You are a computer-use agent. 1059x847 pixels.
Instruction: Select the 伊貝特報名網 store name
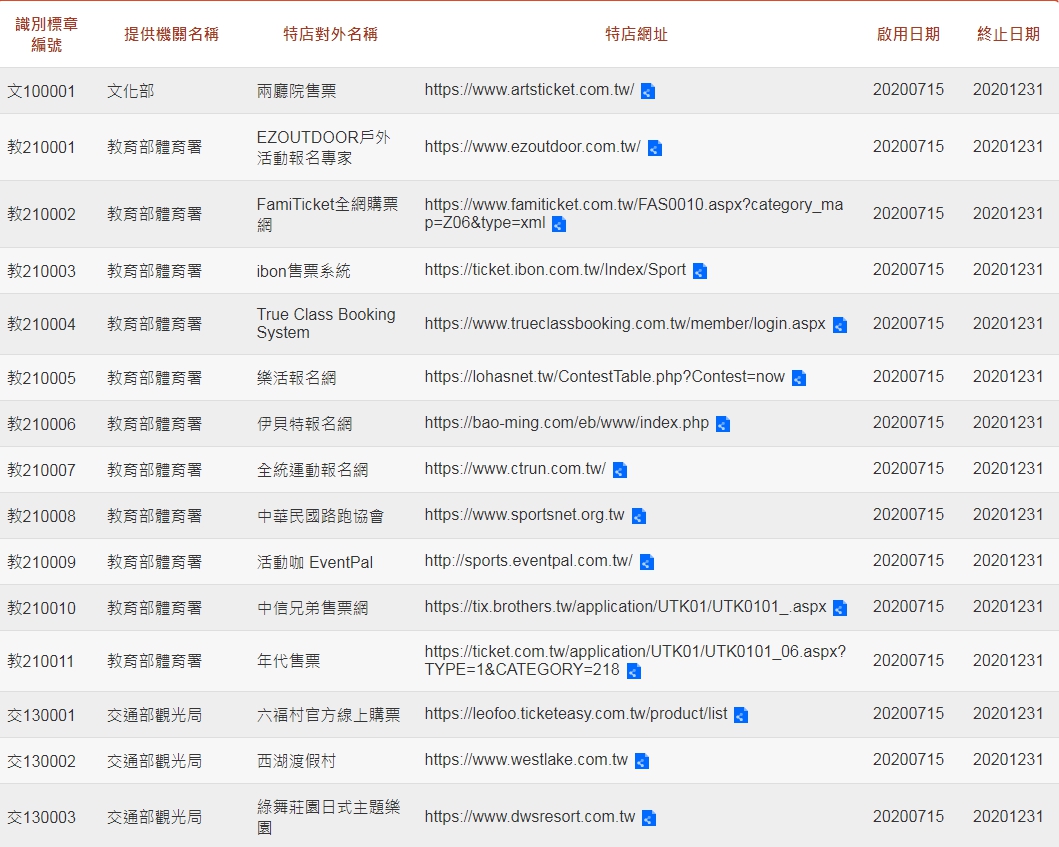click(305, 424)
